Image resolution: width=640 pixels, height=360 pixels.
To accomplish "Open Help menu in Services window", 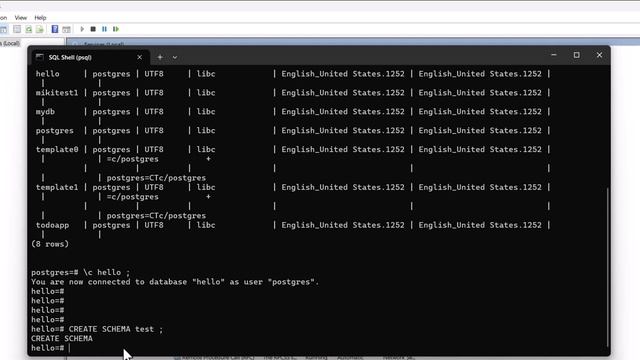I will tap(40, 18).
